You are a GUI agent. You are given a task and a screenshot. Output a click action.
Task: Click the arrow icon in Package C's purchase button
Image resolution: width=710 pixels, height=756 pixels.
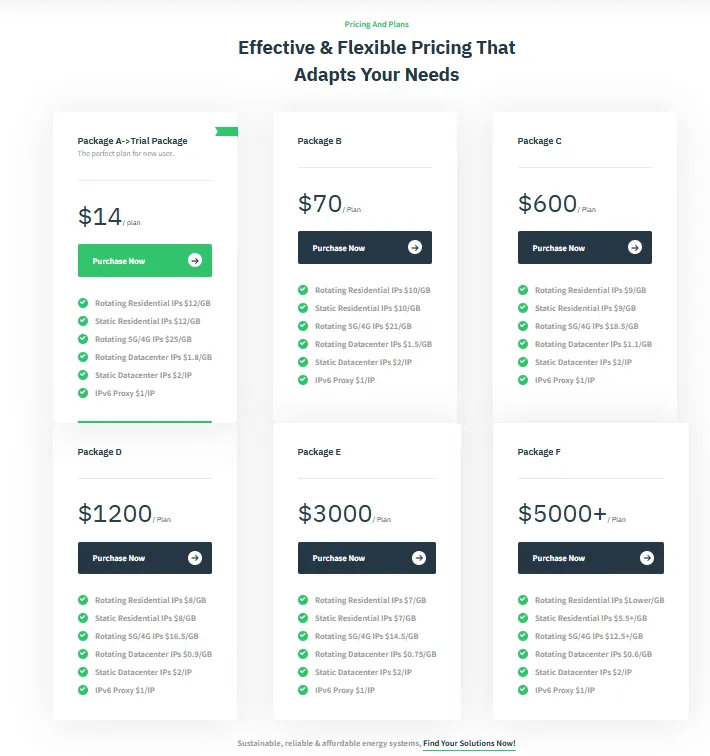[x=634, y=248]
